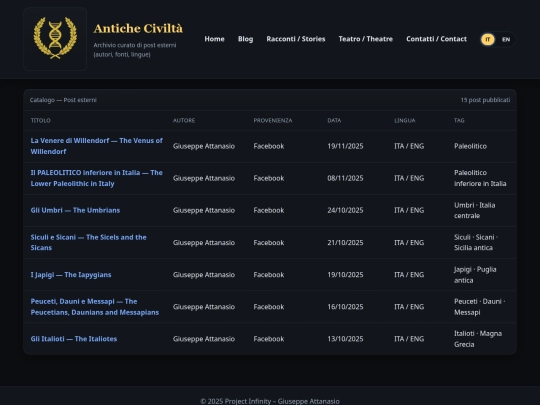Open Gli Italioti — The Italiotes post

(x=74, y=339)
